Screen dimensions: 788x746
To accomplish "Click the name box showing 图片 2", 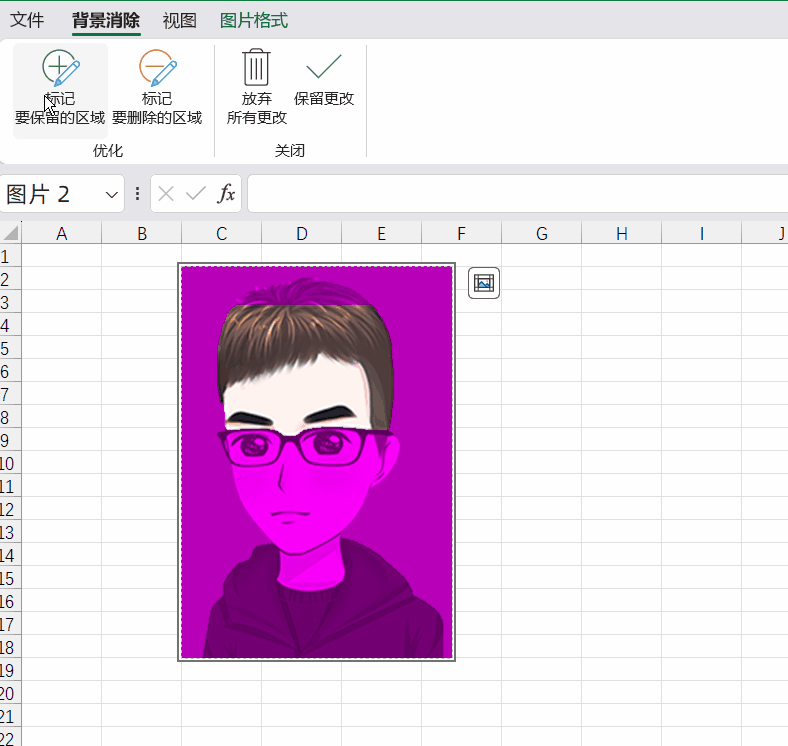I will click(62, 194).
